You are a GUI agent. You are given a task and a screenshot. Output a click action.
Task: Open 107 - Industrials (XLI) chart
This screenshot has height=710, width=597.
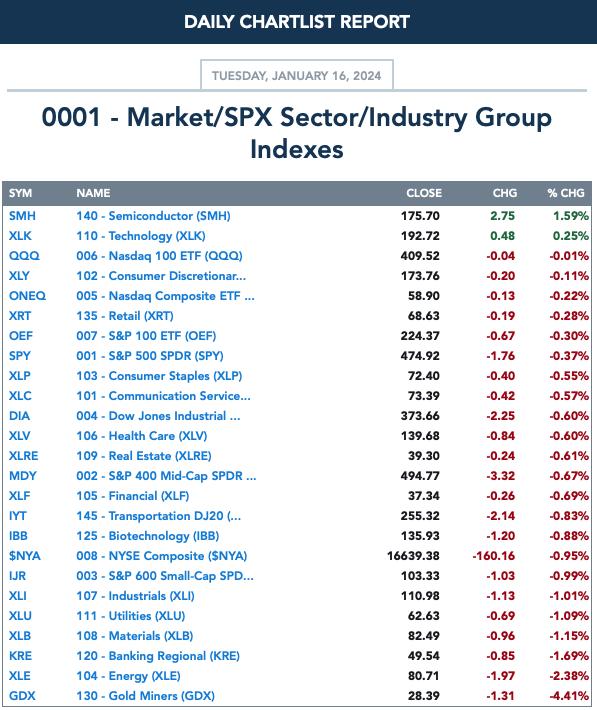[135, 596]
